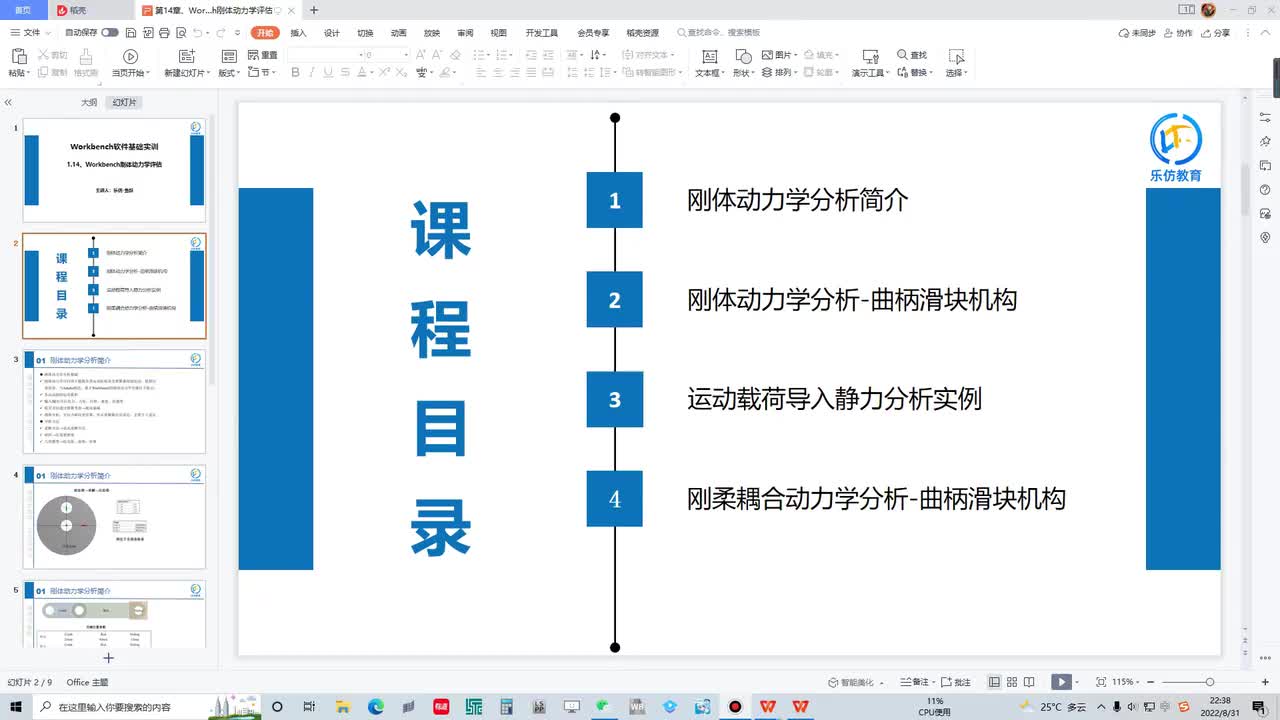The height and width of the screenshot is (720, 1280).
Task: Click the Reset (重置) slide button
Action: (263, 55)
